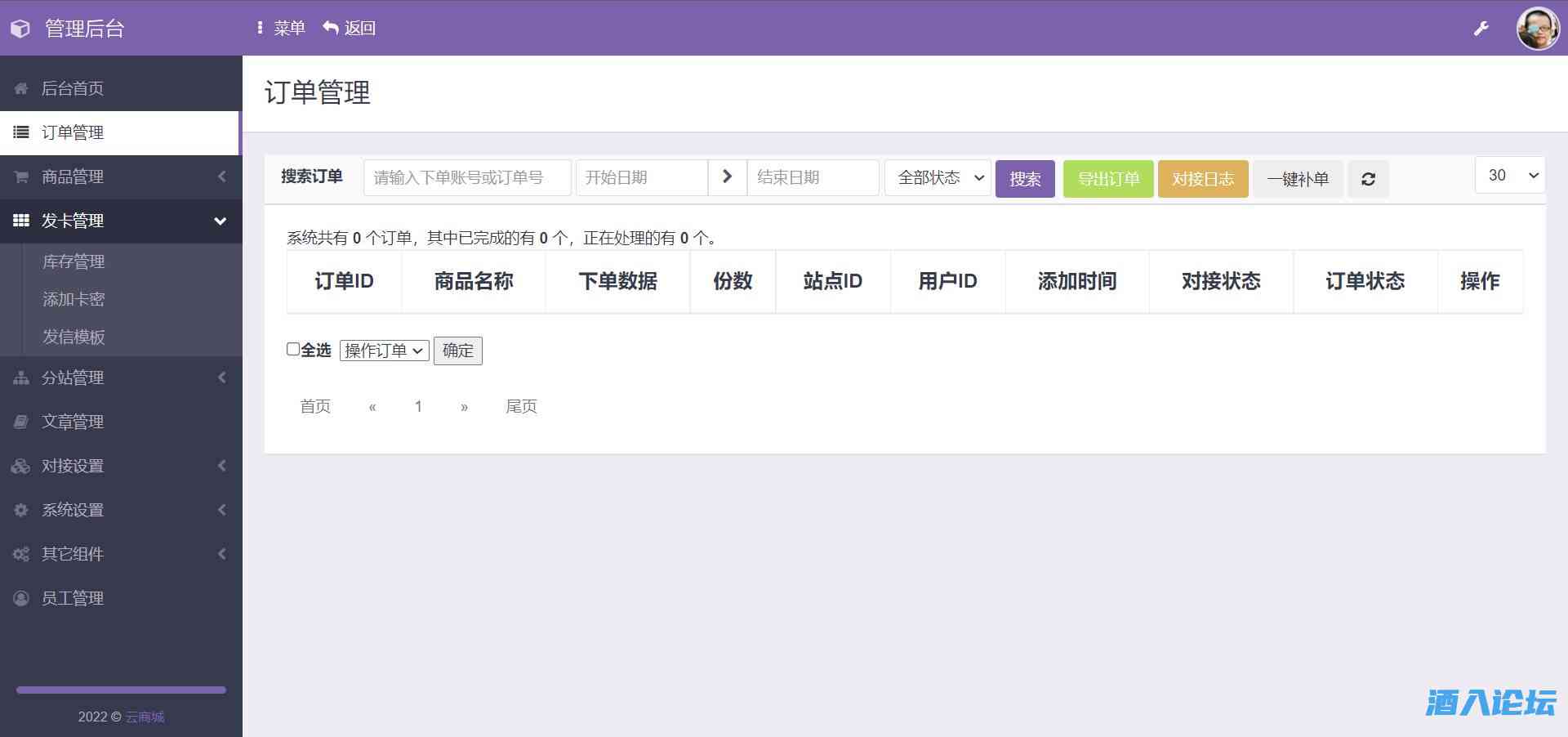Click the cube logo icon beside 管理后台
The image size is (1568, 737).
[20, 29]
